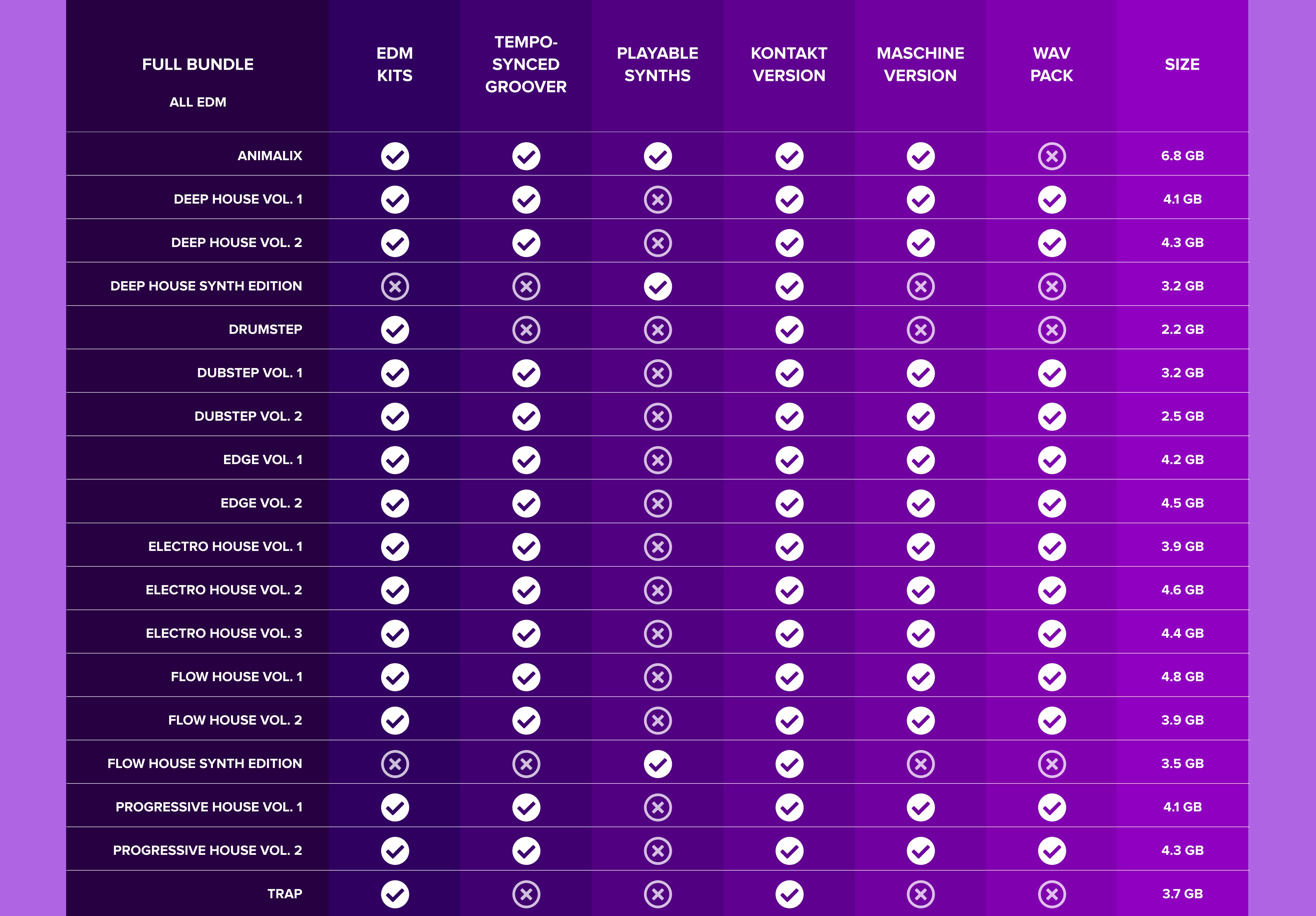Click the Drumstep 2.2 GB size value
This screenshot has width=1316, height=916.
(x=1182, y=329)
